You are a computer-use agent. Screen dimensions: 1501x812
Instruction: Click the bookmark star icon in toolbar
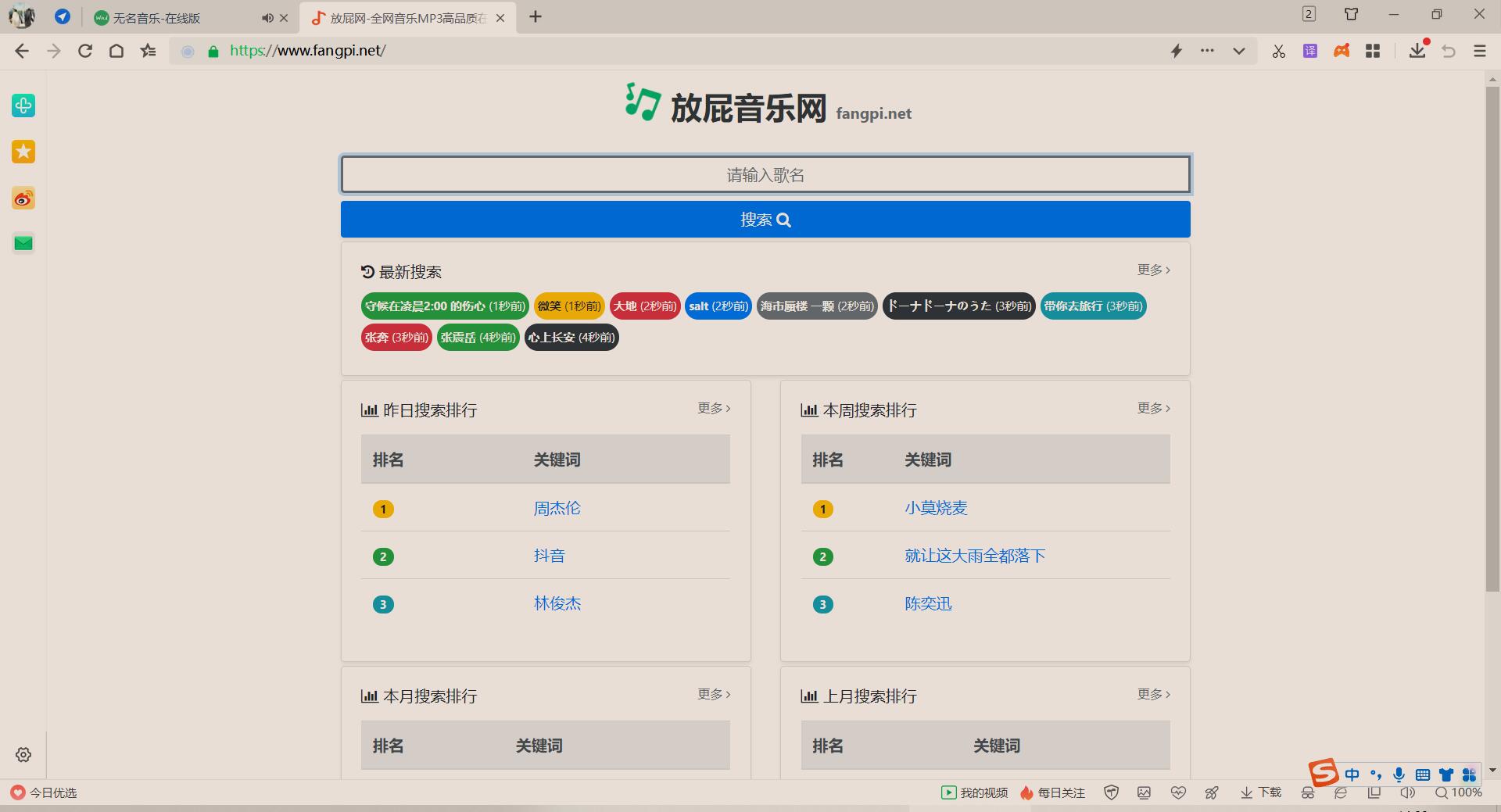point(148,51)
